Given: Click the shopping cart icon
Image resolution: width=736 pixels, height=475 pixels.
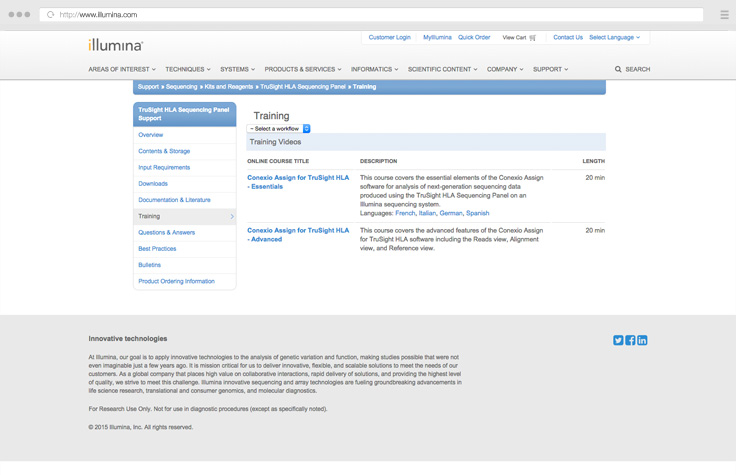Looking at the screenshot, I should (x=533, y=38).
